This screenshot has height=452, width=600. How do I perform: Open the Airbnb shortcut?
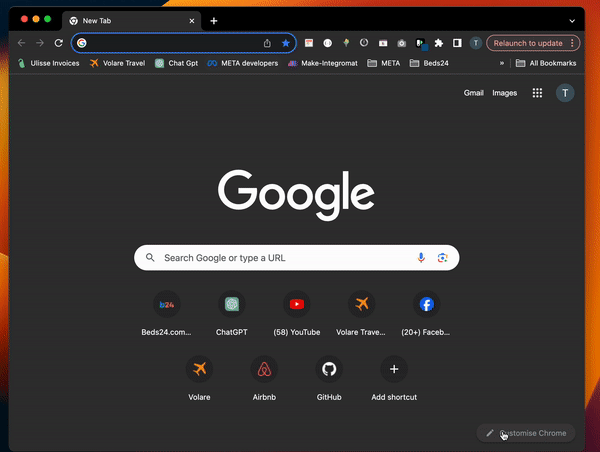tap(265, 369)
